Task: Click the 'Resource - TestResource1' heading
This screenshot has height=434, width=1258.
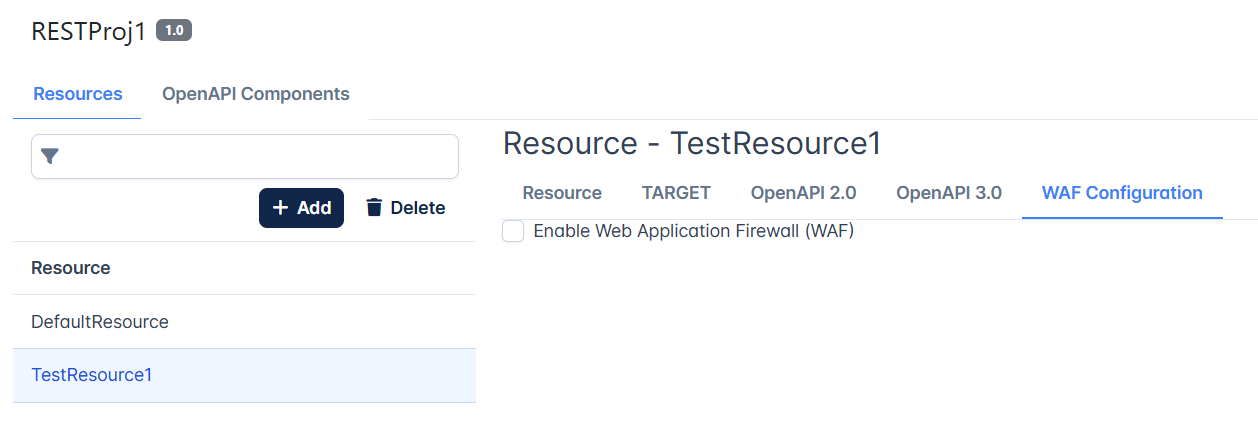Action: [692, 143]
